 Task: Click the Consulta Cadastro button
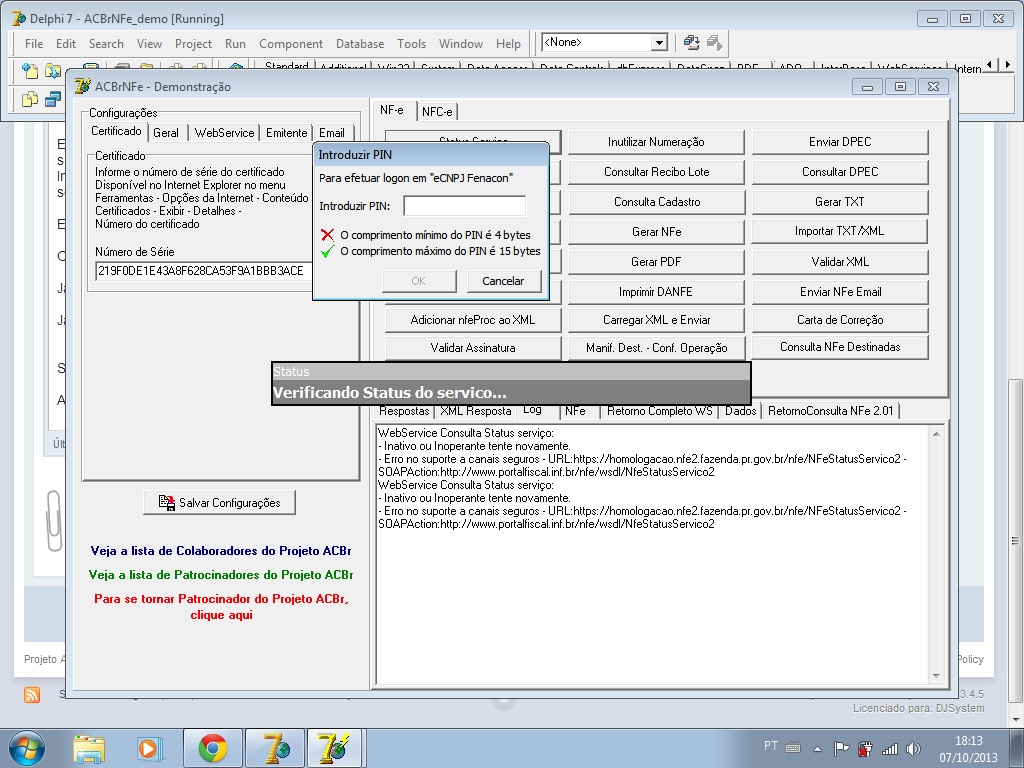pos(656,202)
